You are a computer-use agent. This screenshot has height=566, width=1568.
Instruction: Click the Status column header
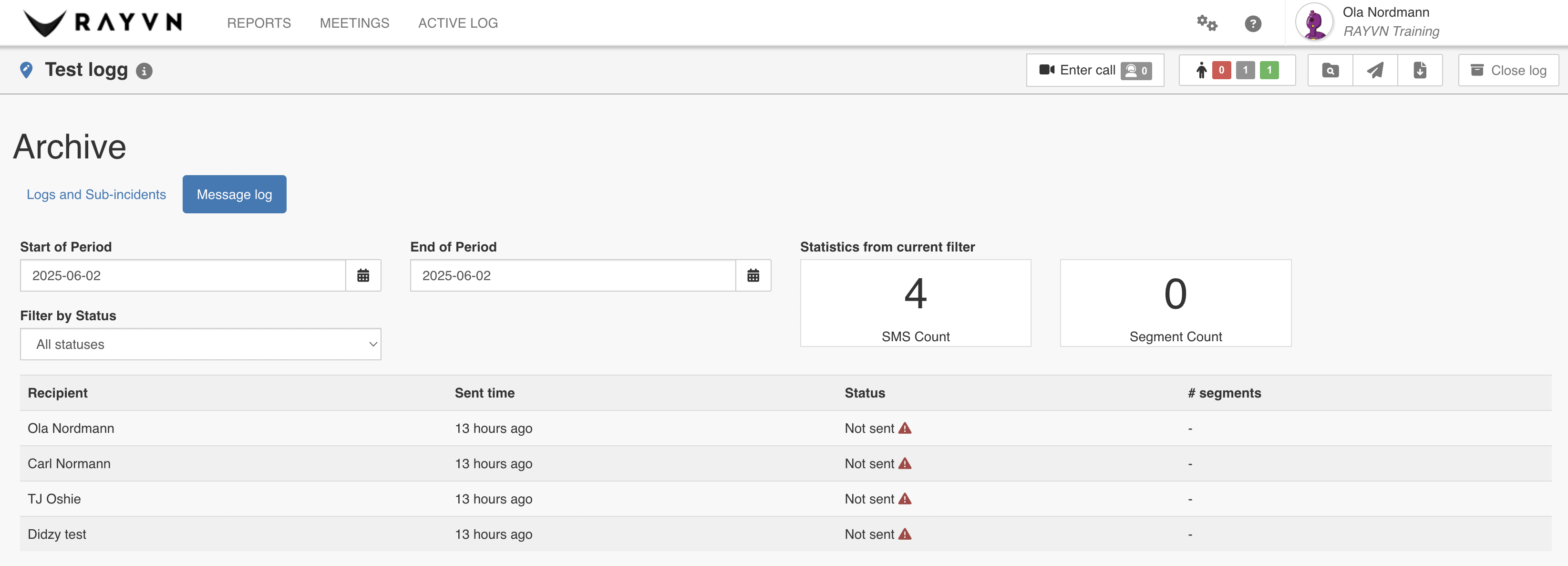(x=864, y=393)
